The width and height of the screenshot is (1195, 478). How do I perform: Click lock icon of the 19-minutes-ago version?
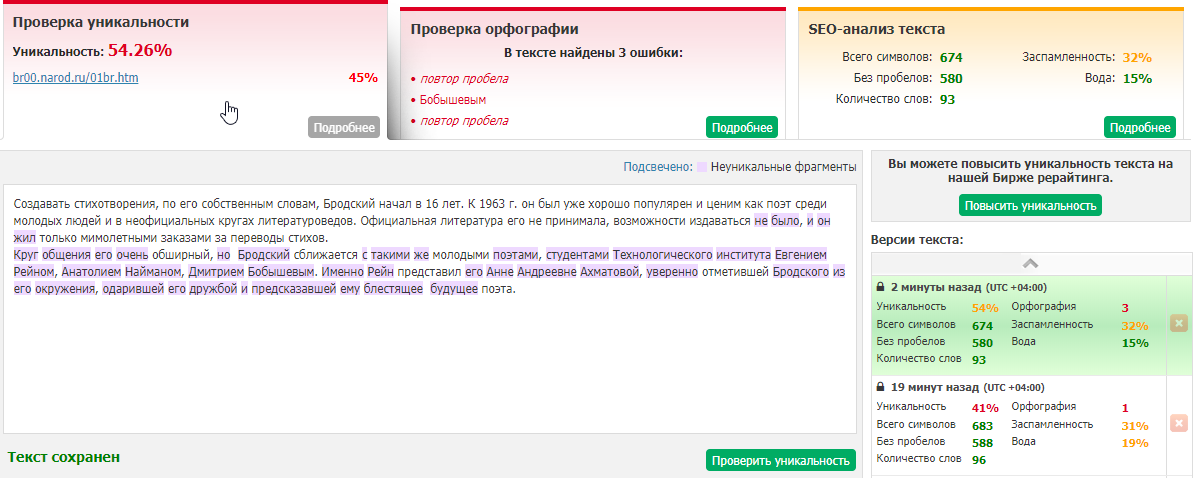(x=880, y=387)
